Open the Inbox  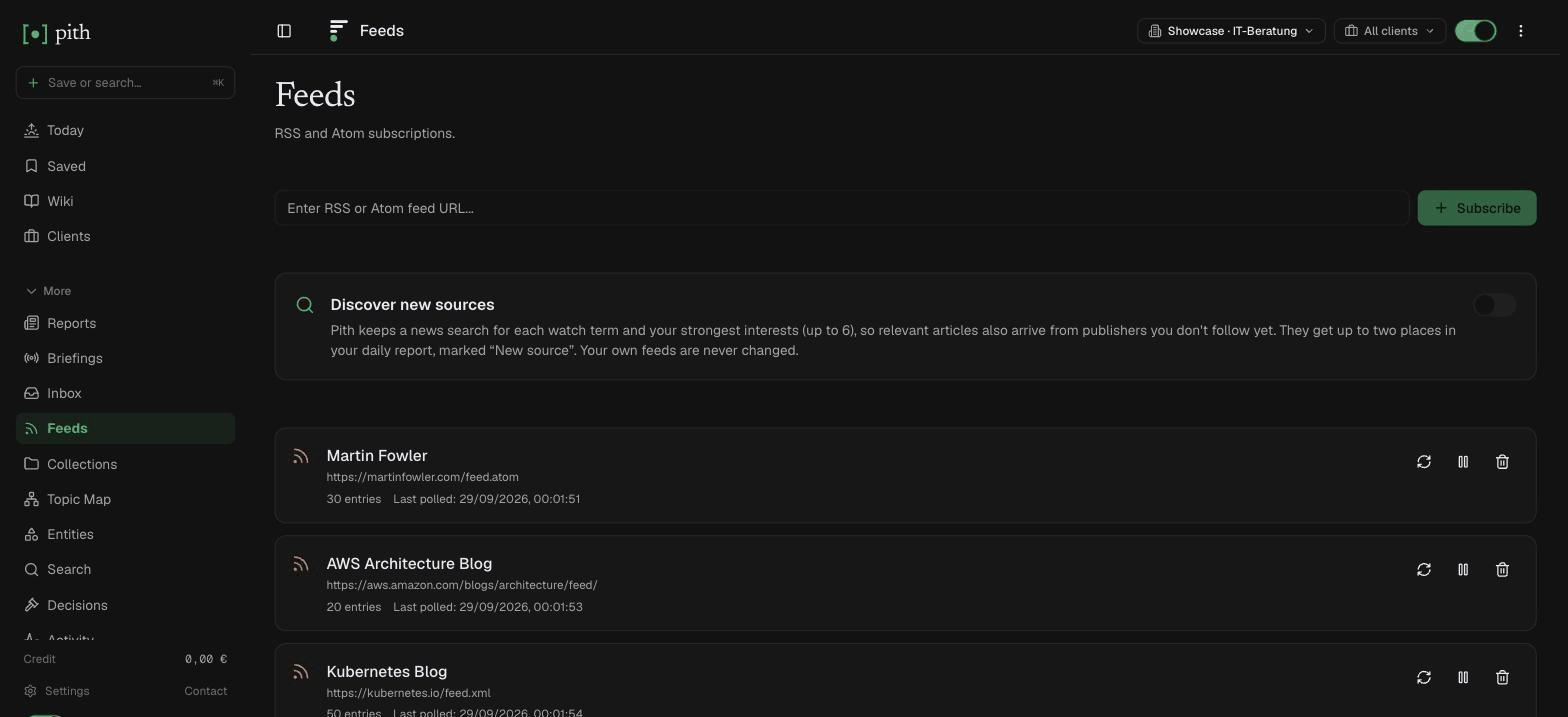point(125,393)
